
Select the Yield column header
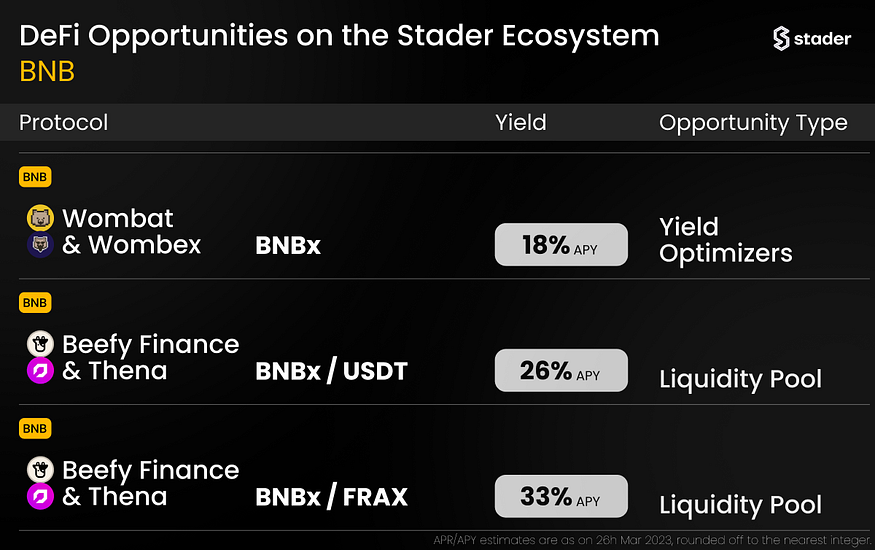[521, 122]
